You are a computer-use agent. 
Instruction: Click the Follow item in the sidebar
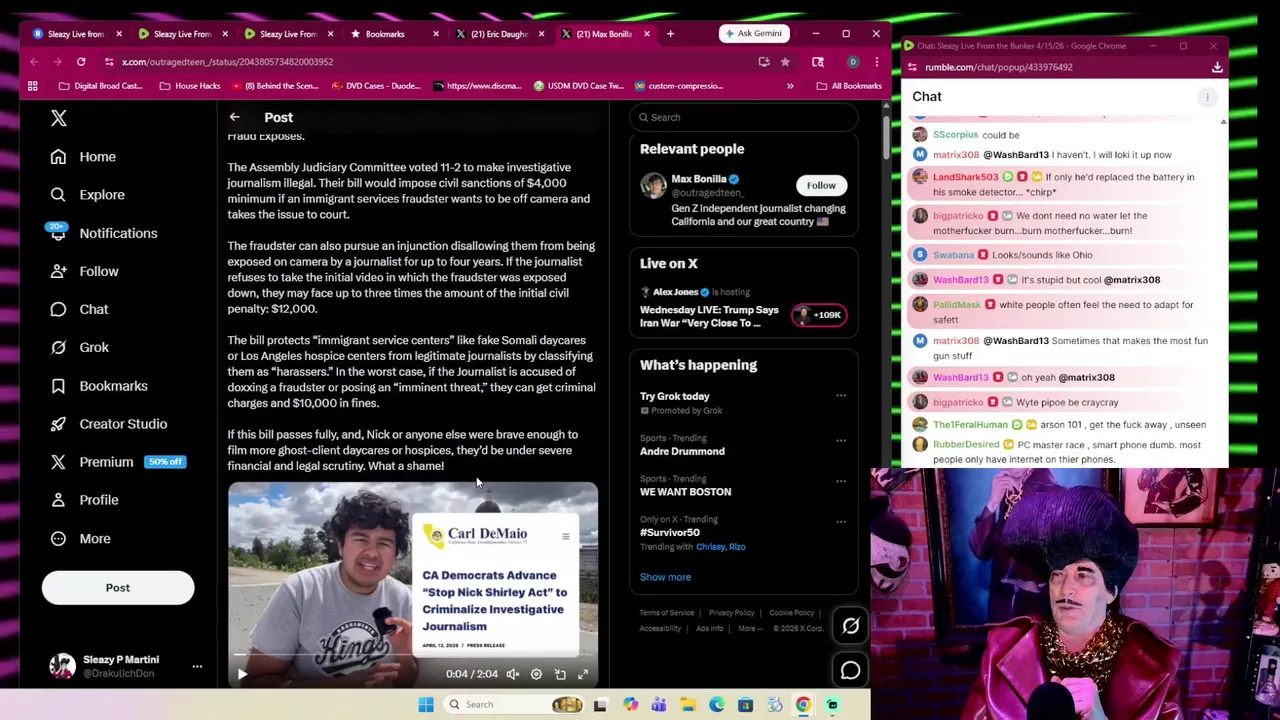click(x=84, y=271)
